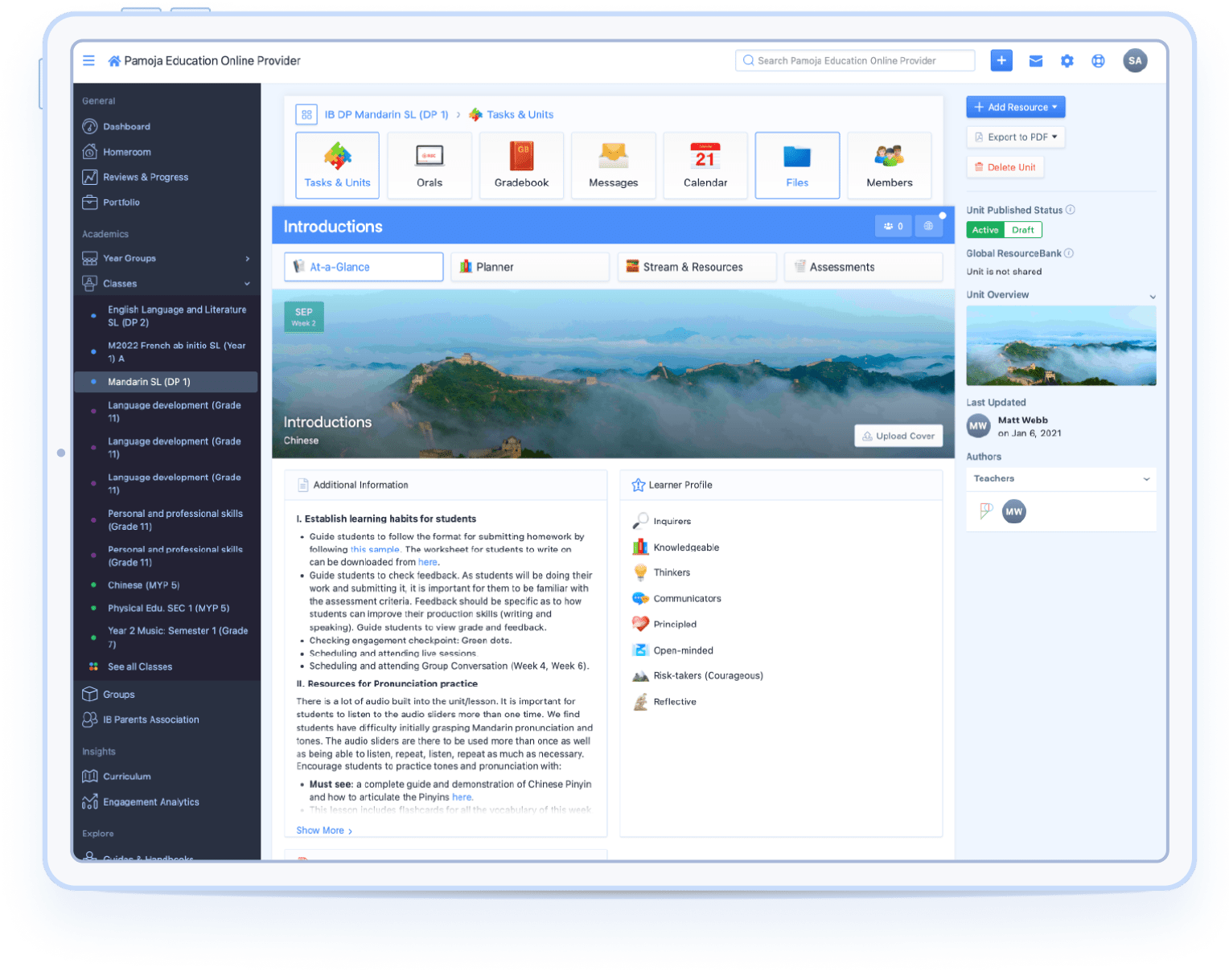This screenshot has width=1229, height=980.
Task: Click the home icon beside Pamoja Education
Action: pos(114,61)
